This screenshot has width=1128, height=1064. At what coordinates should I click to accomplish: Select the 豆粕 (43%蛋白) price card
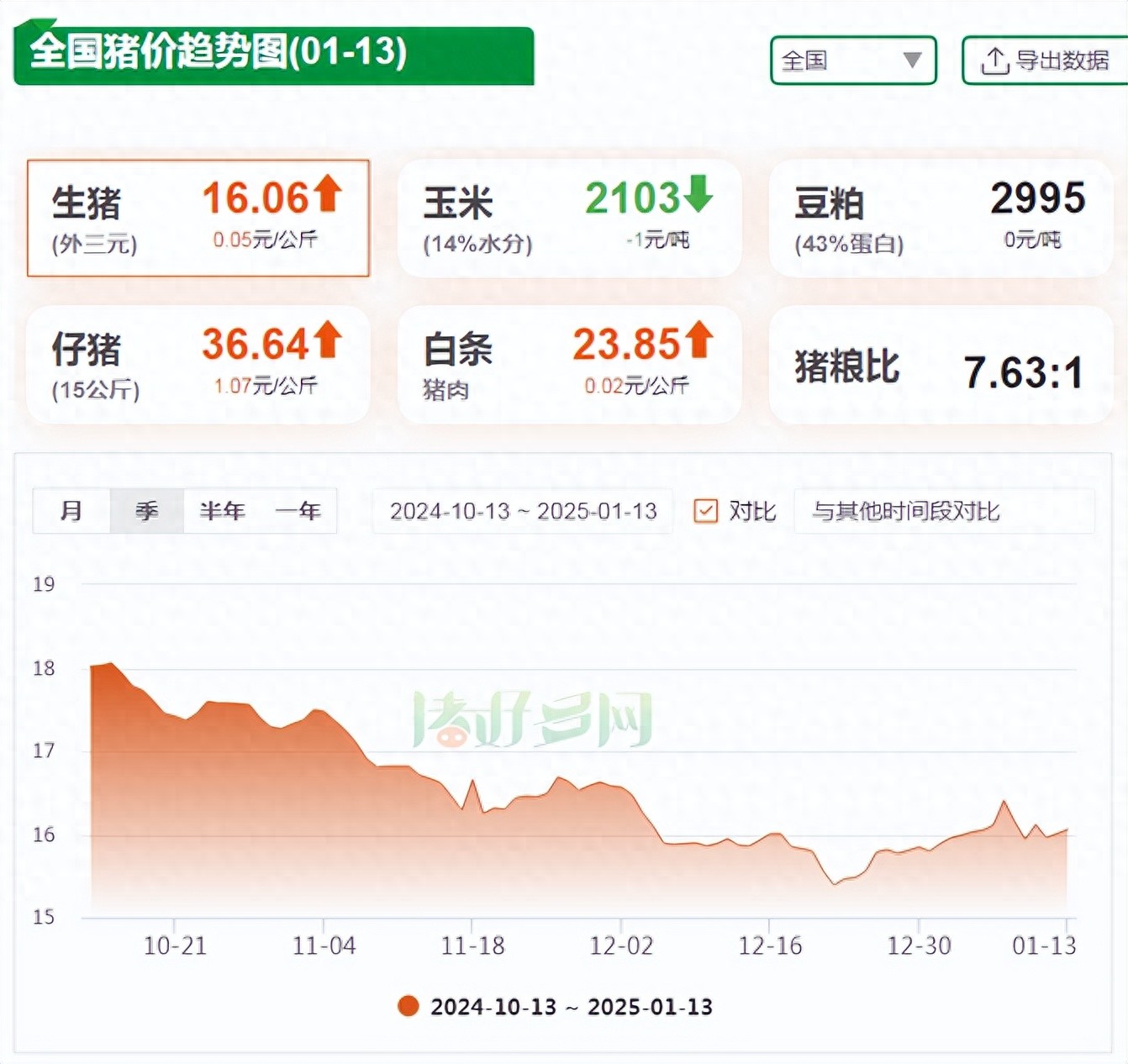pyautogui.click(x=941, y=218)
